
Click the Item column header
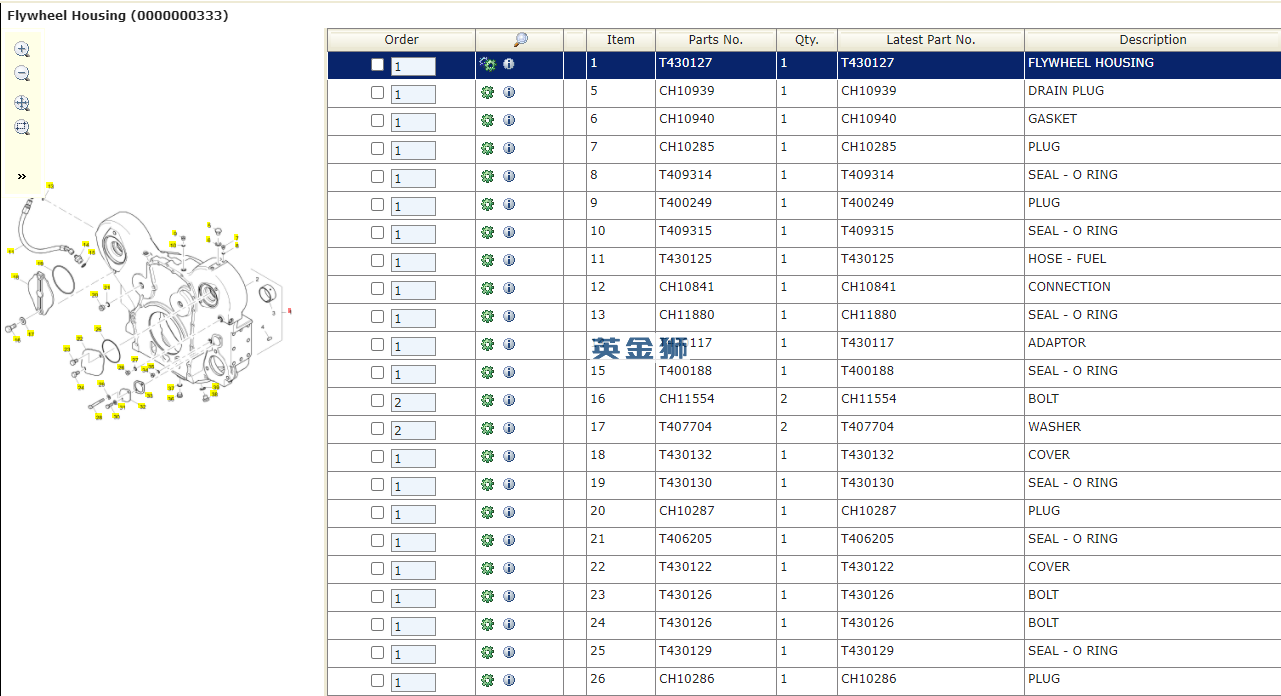(621, 40)
